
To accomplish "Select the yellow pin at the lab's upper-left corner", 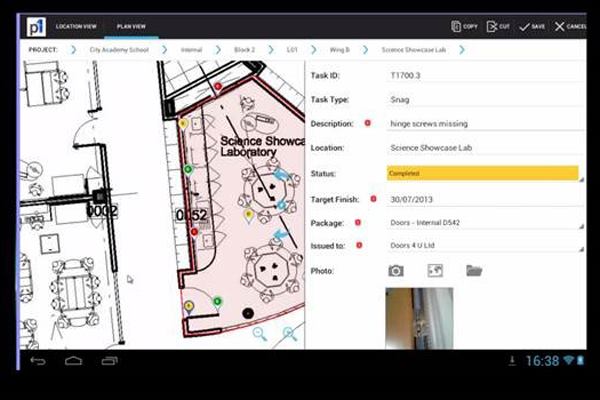I will pyautogui.click(x=183, y=124).
